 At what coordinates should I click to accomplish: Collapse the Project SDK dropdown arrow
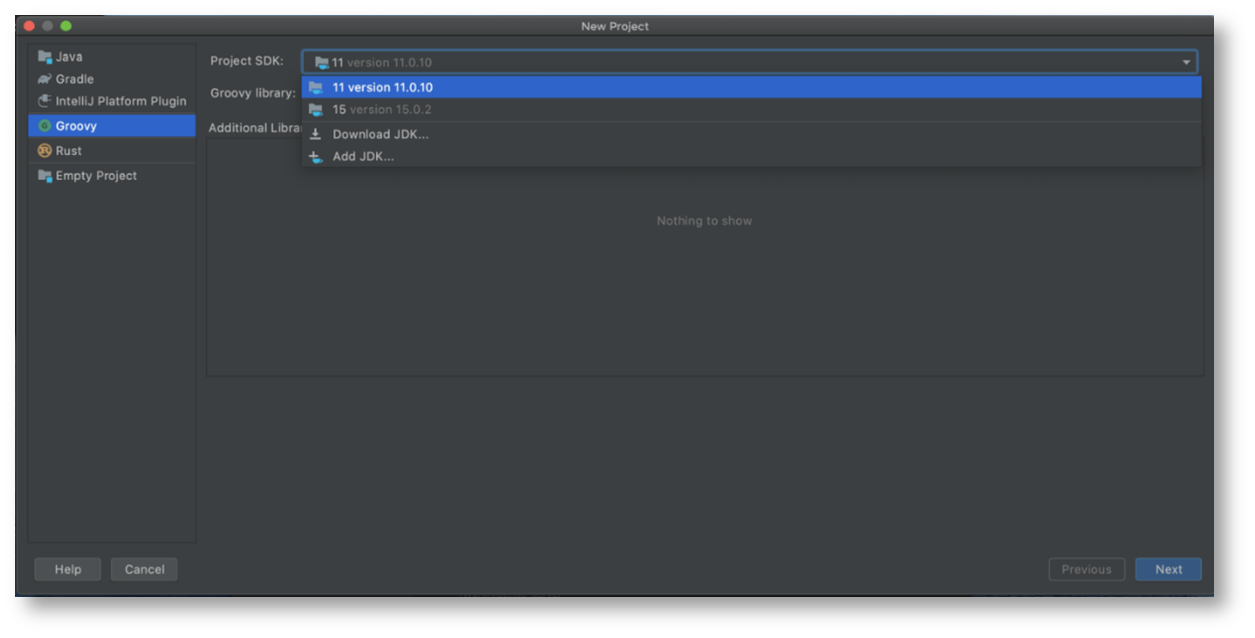(1186, 62)
